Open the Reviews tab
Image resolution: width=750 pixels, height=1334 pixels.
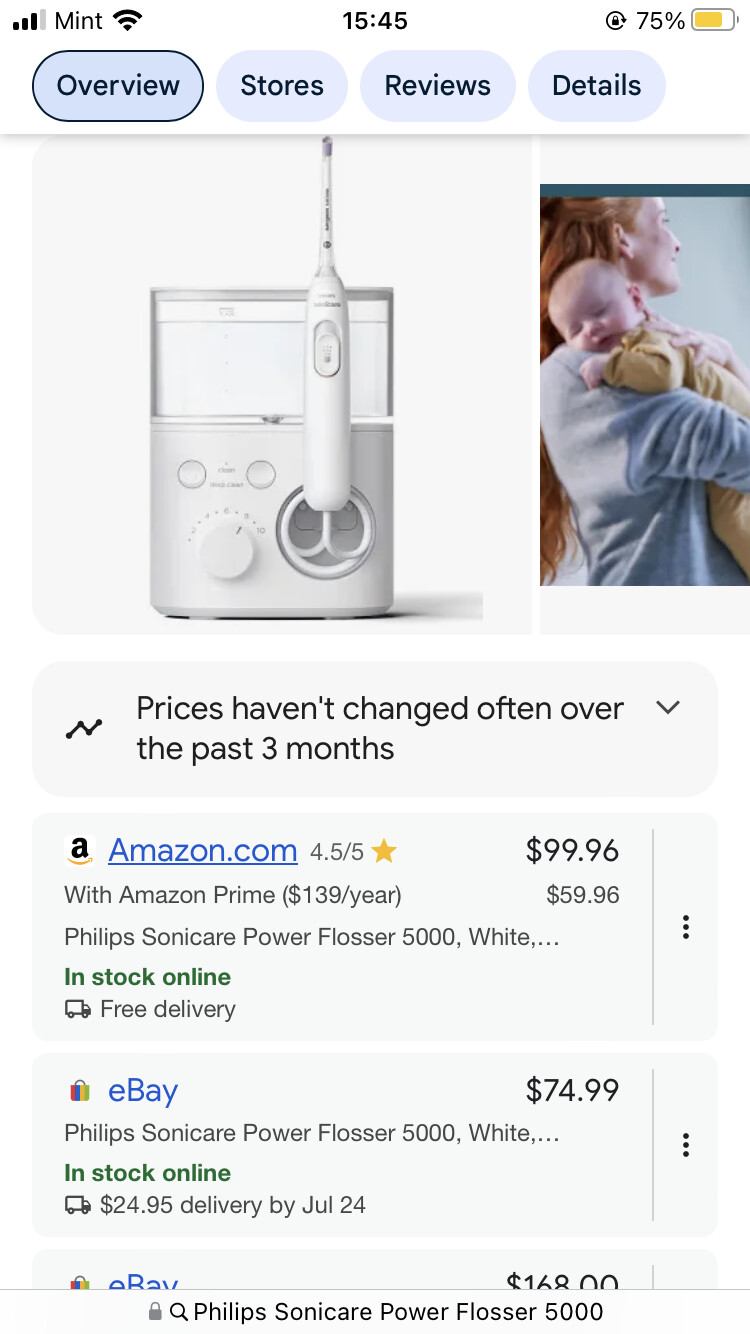pyautogui.click(x=438, y=86)
